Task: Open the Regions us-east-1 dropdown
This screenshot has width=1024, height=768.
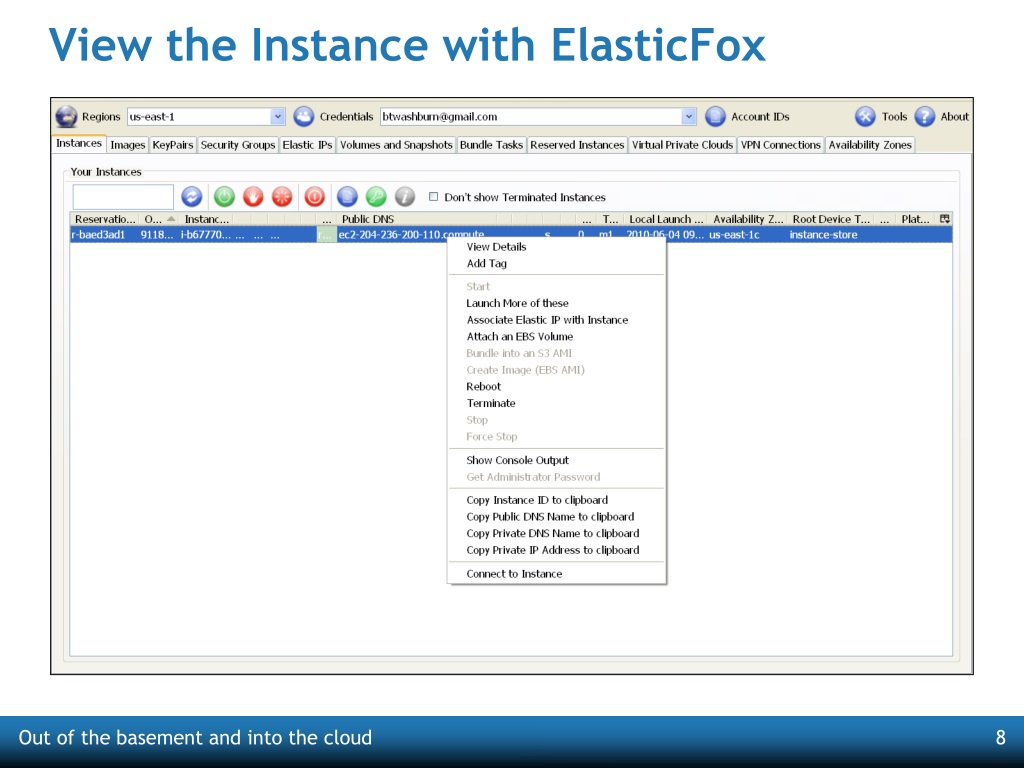Action: pyautogui.click(x=278, y=116)
